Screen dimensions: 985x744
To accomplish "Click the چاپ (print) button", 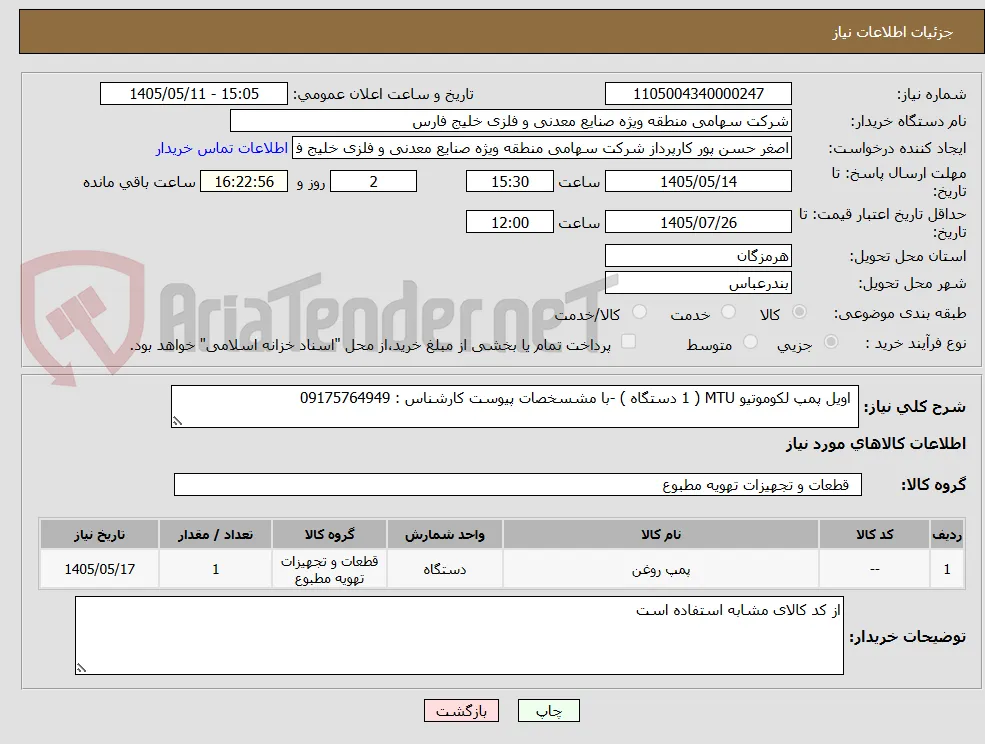I will 548,711.
